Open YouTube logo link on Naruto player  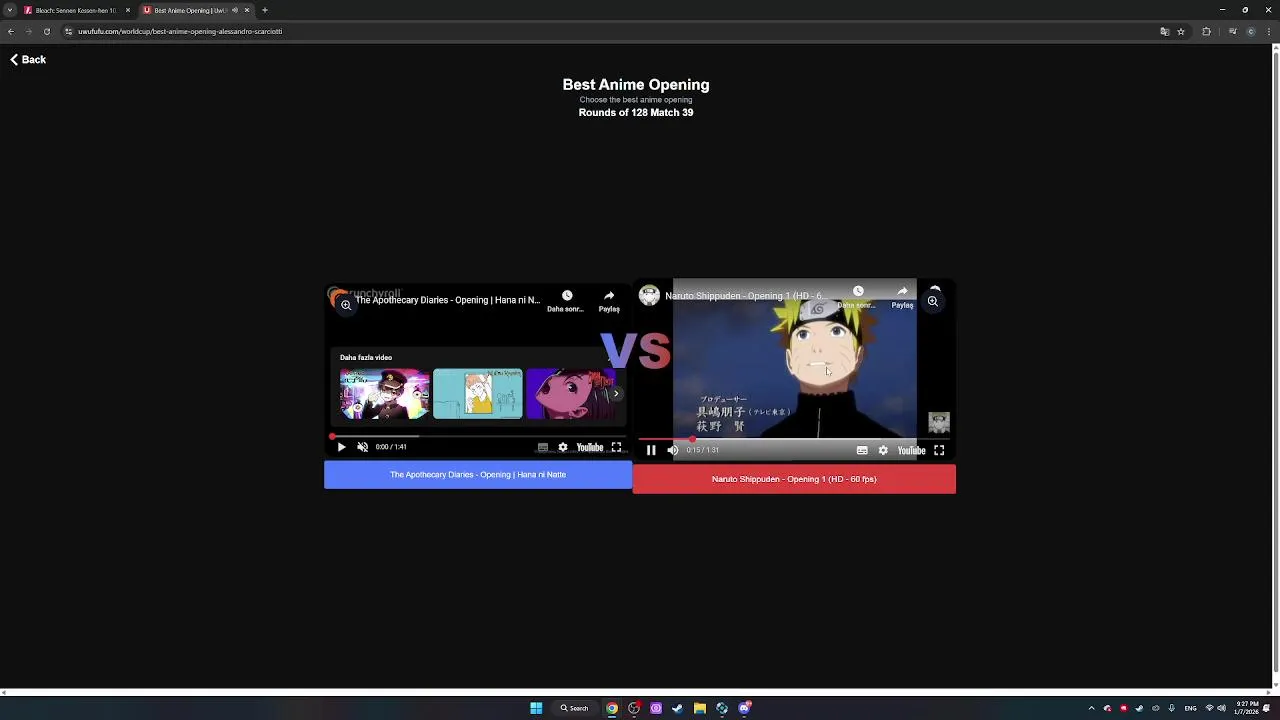[x=911, y=450]
